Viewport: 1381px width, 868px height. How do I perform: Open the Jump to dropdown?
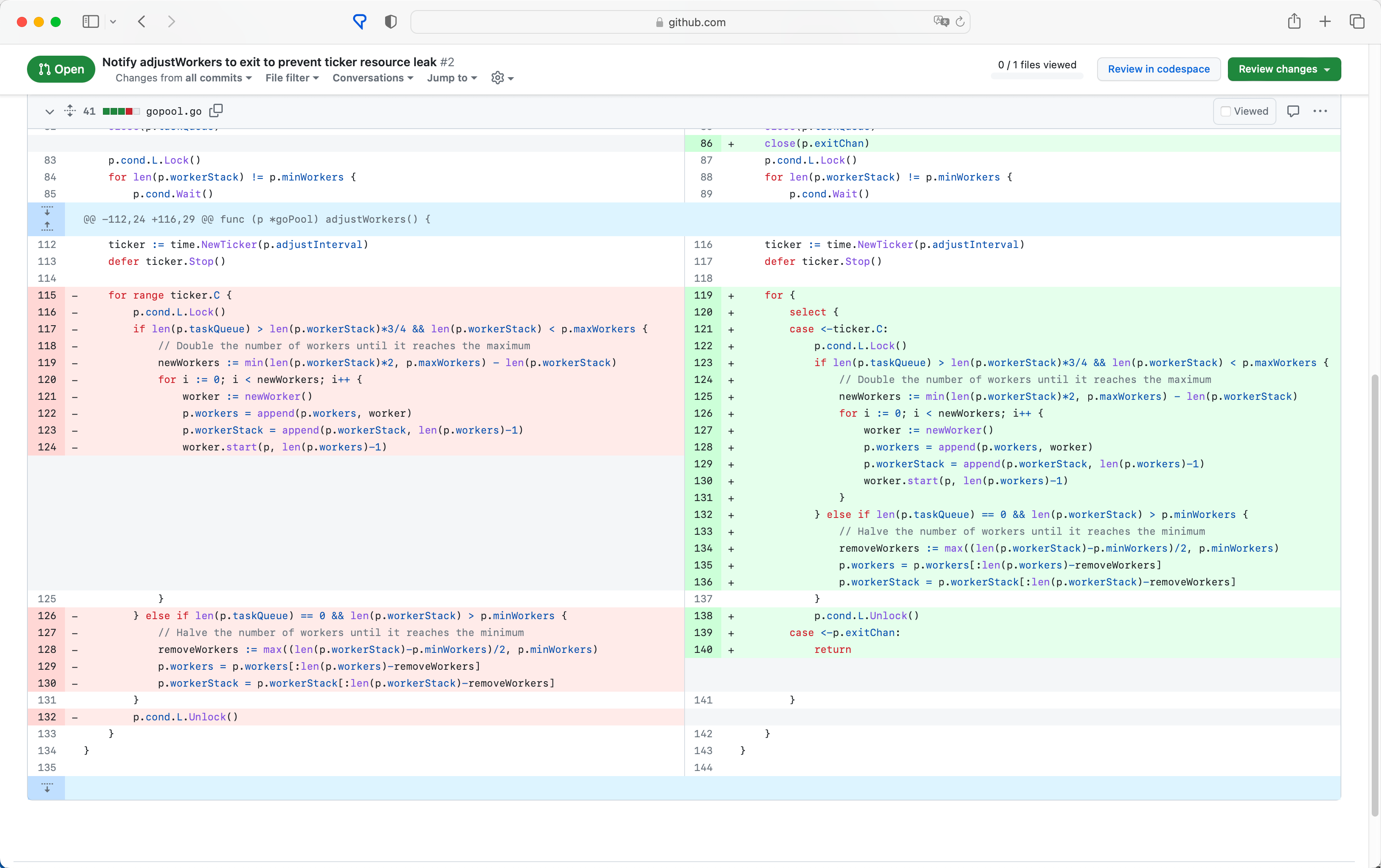(452, 78)
